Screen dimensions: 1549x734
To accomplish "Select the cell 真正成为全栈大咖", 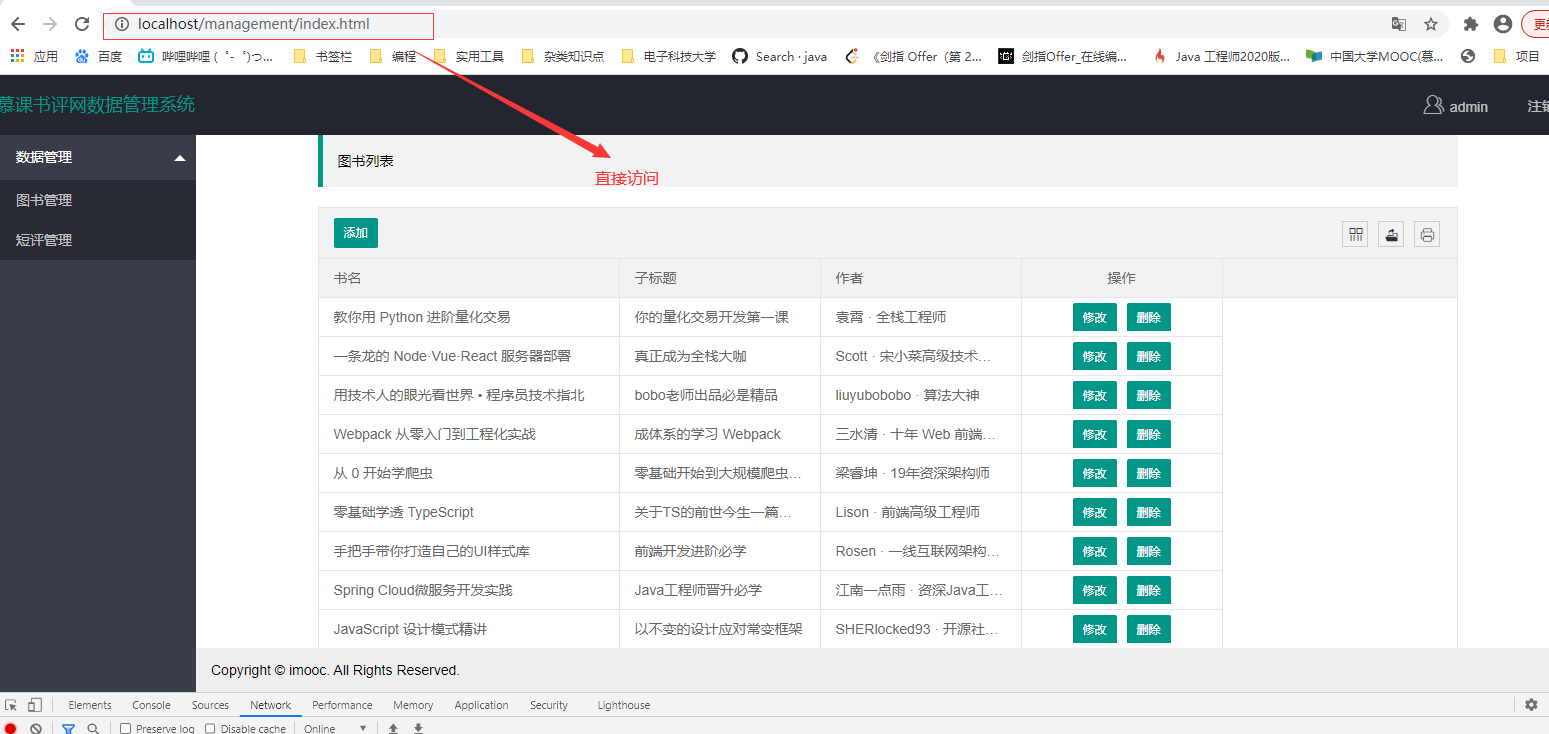I will (720, 356).
